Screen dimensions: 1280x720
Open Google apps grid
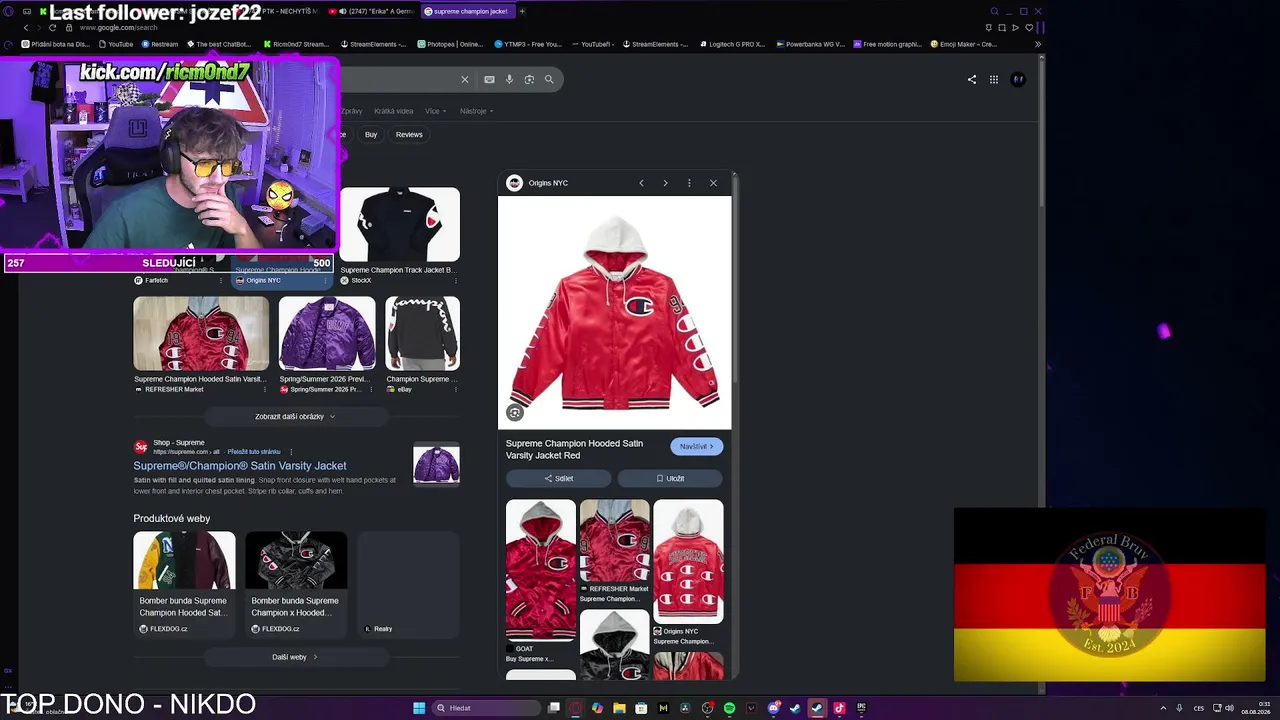point(994,79)
